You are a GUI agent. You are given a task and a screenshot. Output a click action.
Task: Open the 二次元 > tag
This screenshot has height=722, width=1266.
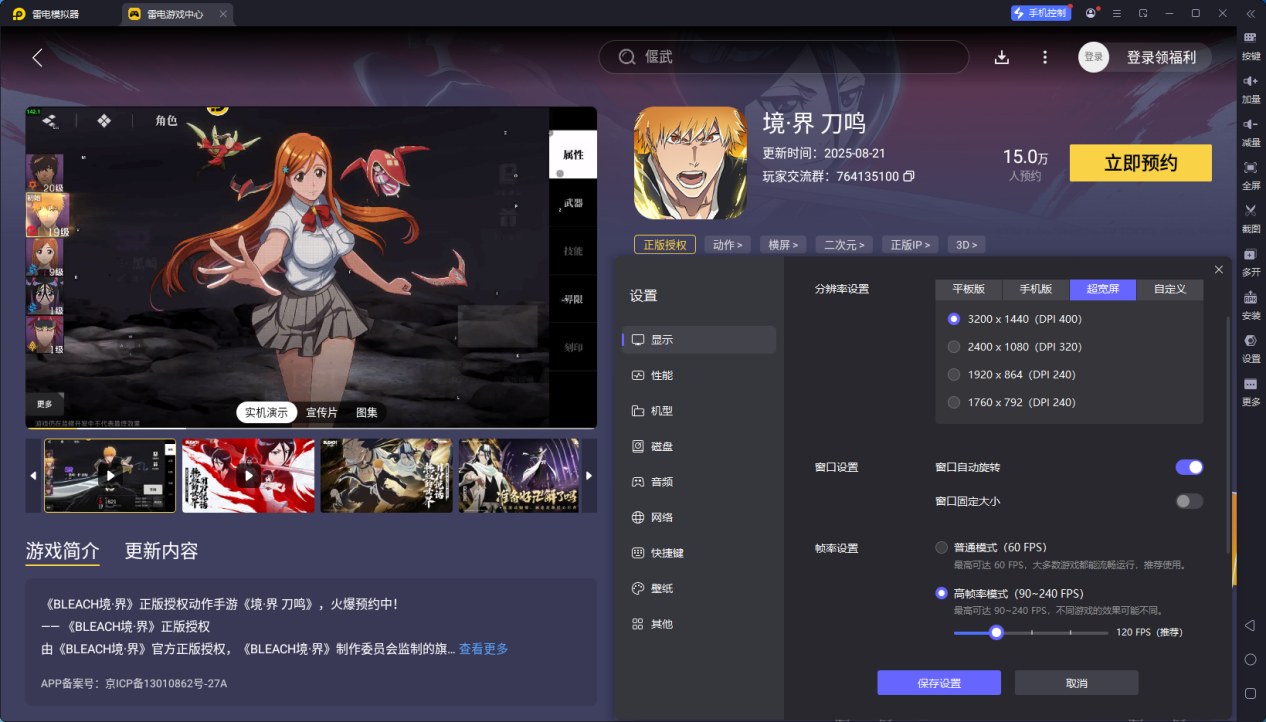(844, 244)
